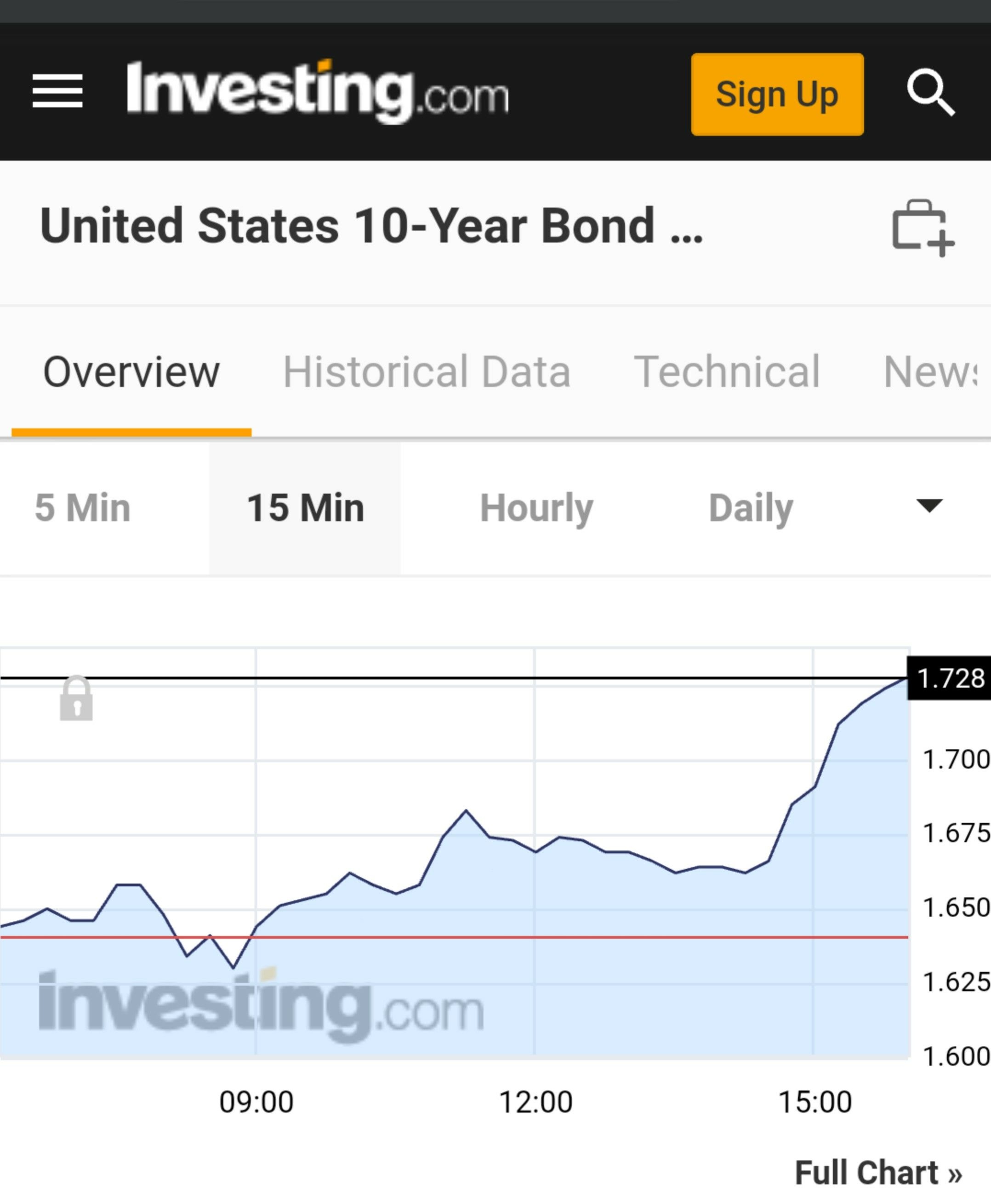Click the United States 10-Year Bond title
Image resolution: width=991 pixels, height=1204 pixels.
371,226
